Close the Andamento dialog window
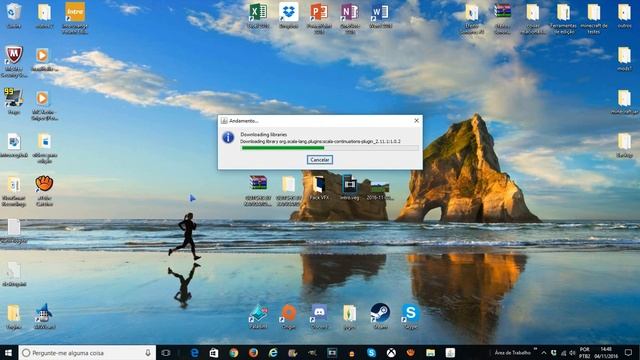 tap(416, 120)
